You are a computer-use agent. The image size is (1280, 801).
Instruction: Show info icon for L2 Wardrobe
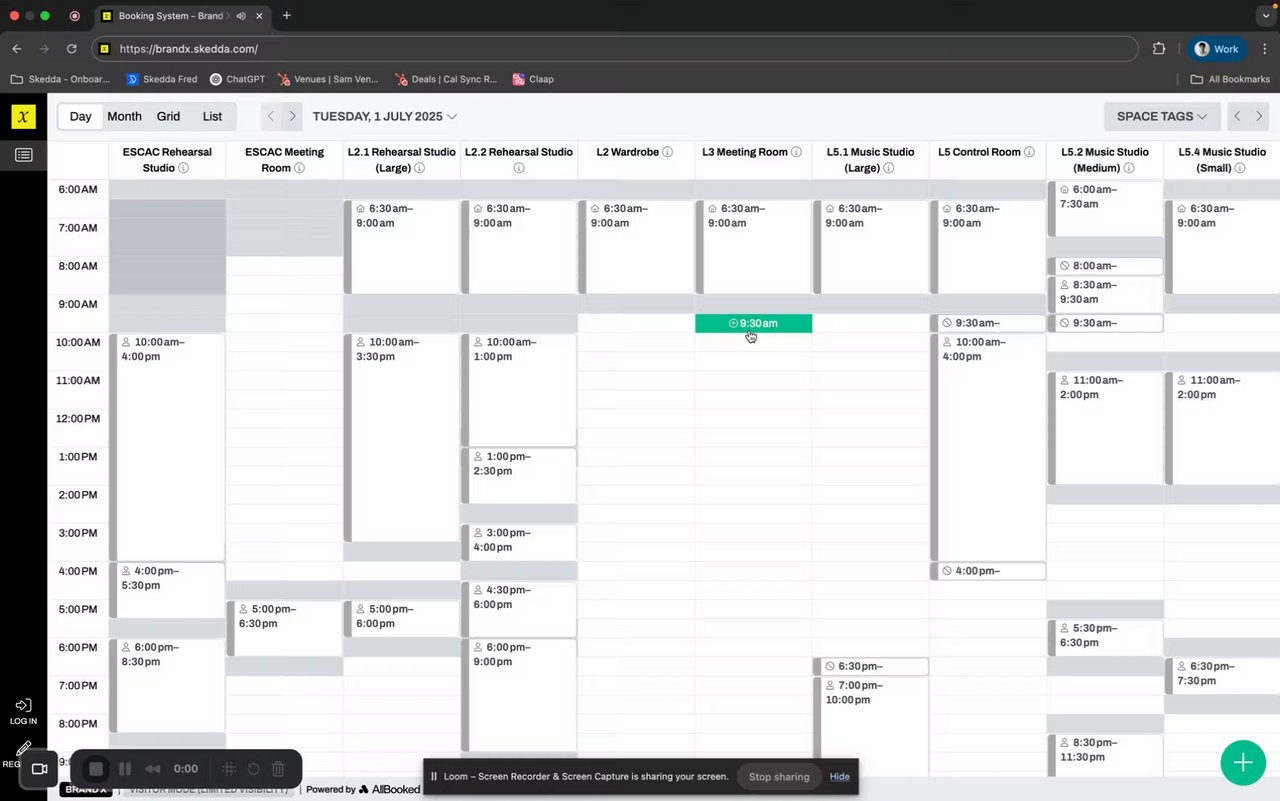667,152
